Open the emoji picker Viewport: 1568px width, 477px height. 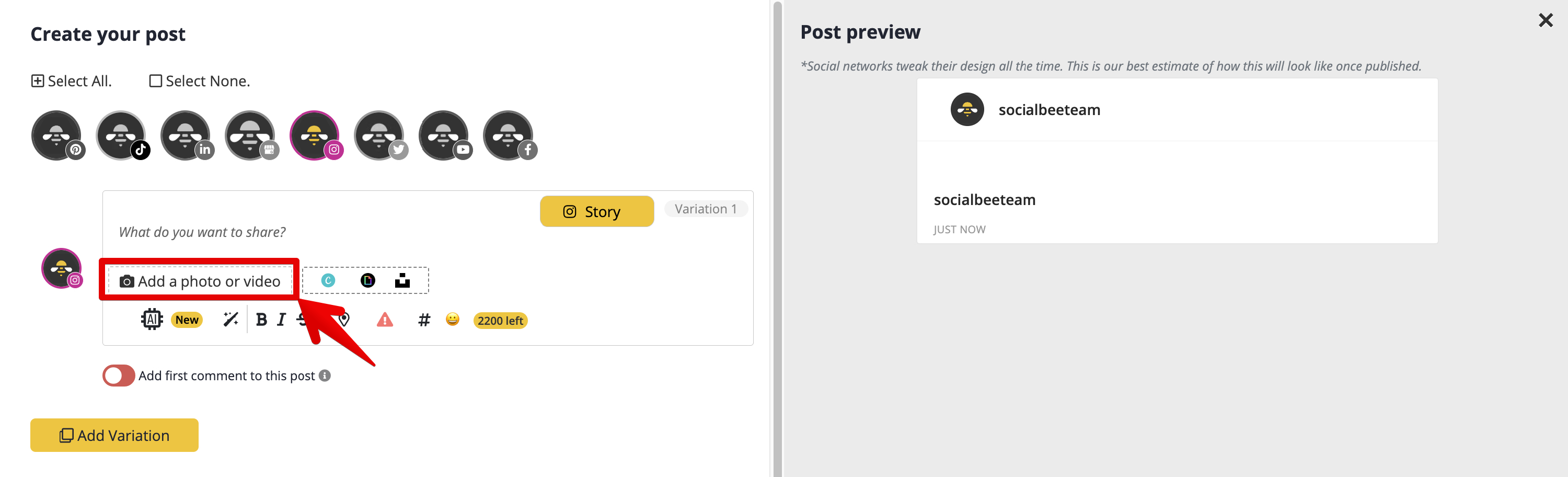pos(452,319)
